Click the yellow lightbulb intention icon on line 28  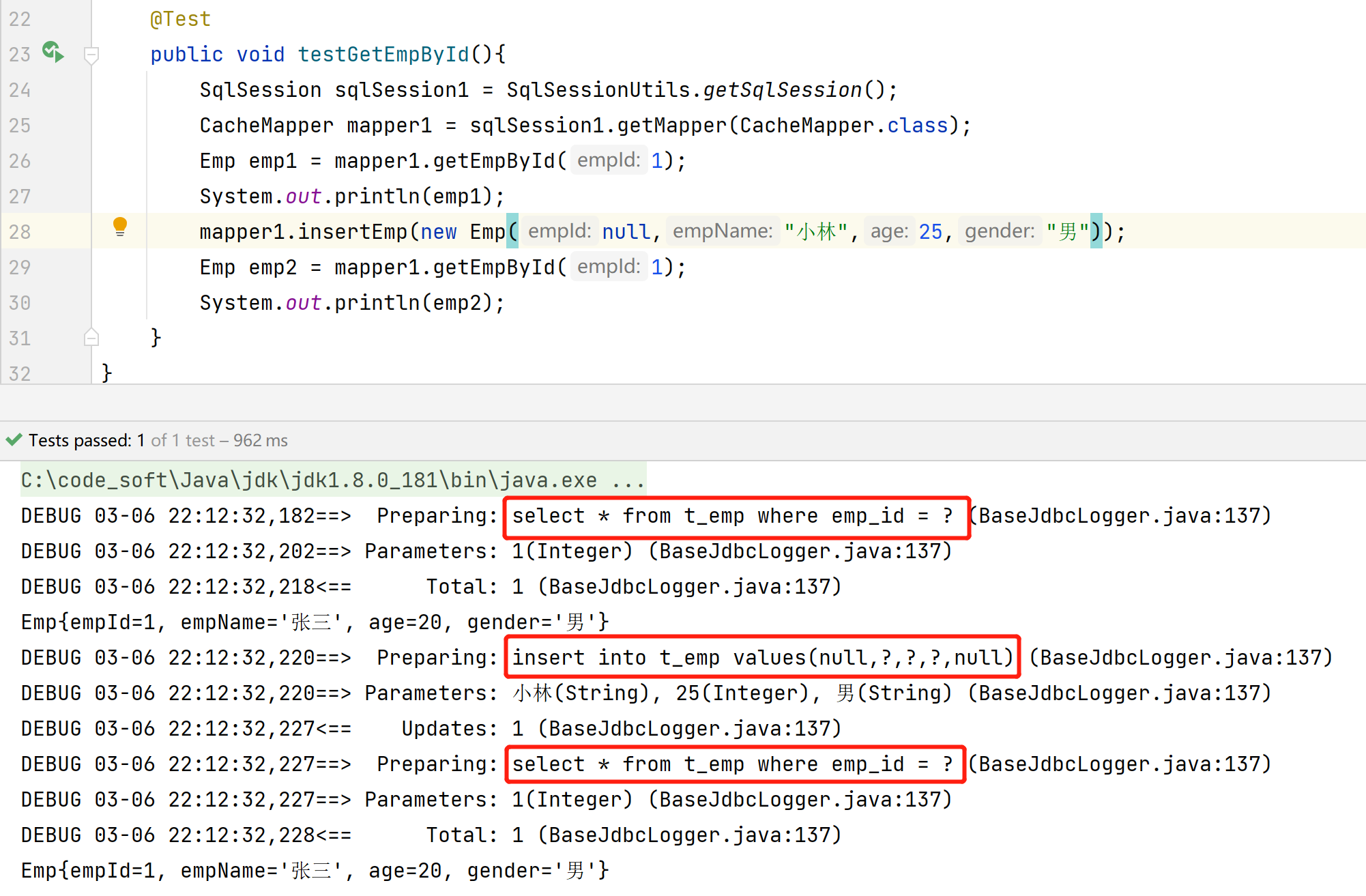point(120,227)
